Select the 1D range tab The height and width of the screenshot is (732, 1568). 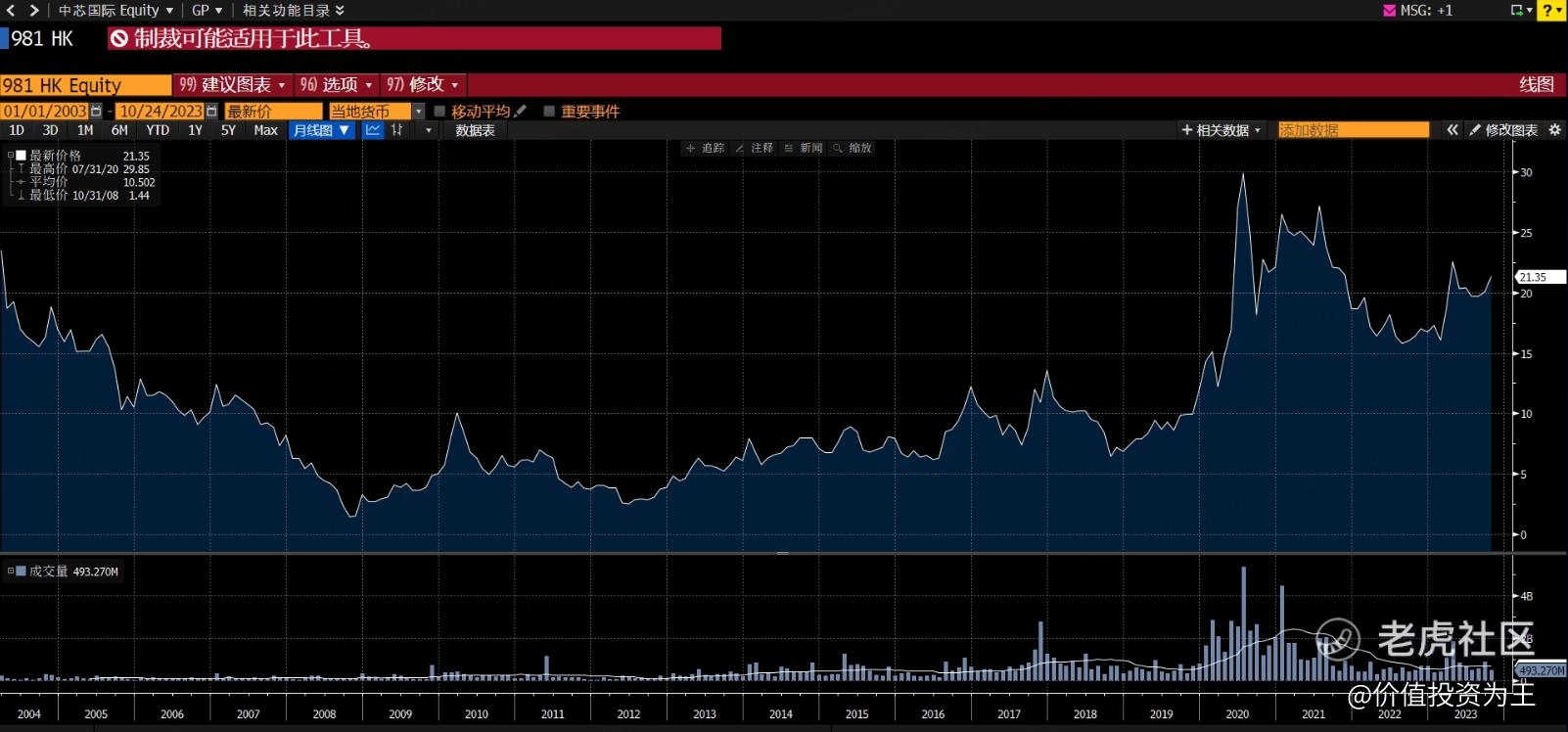pos(17,130)
